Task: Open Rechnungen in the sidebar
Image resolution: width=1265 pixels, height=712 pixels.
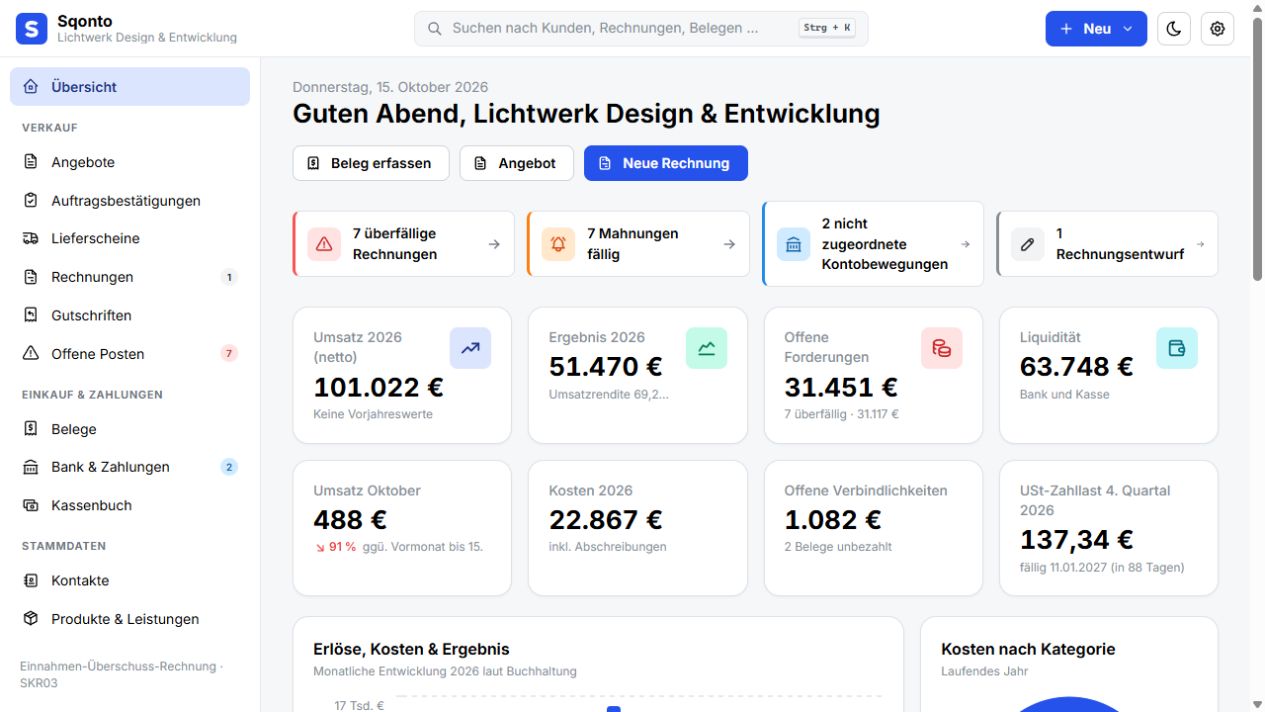Action: pos(130,277)
